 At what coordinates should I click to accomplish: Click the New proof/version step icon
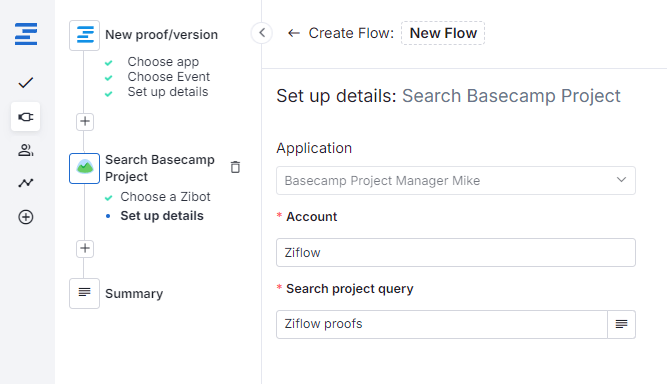pyautogui.click(x=85, y=35)
